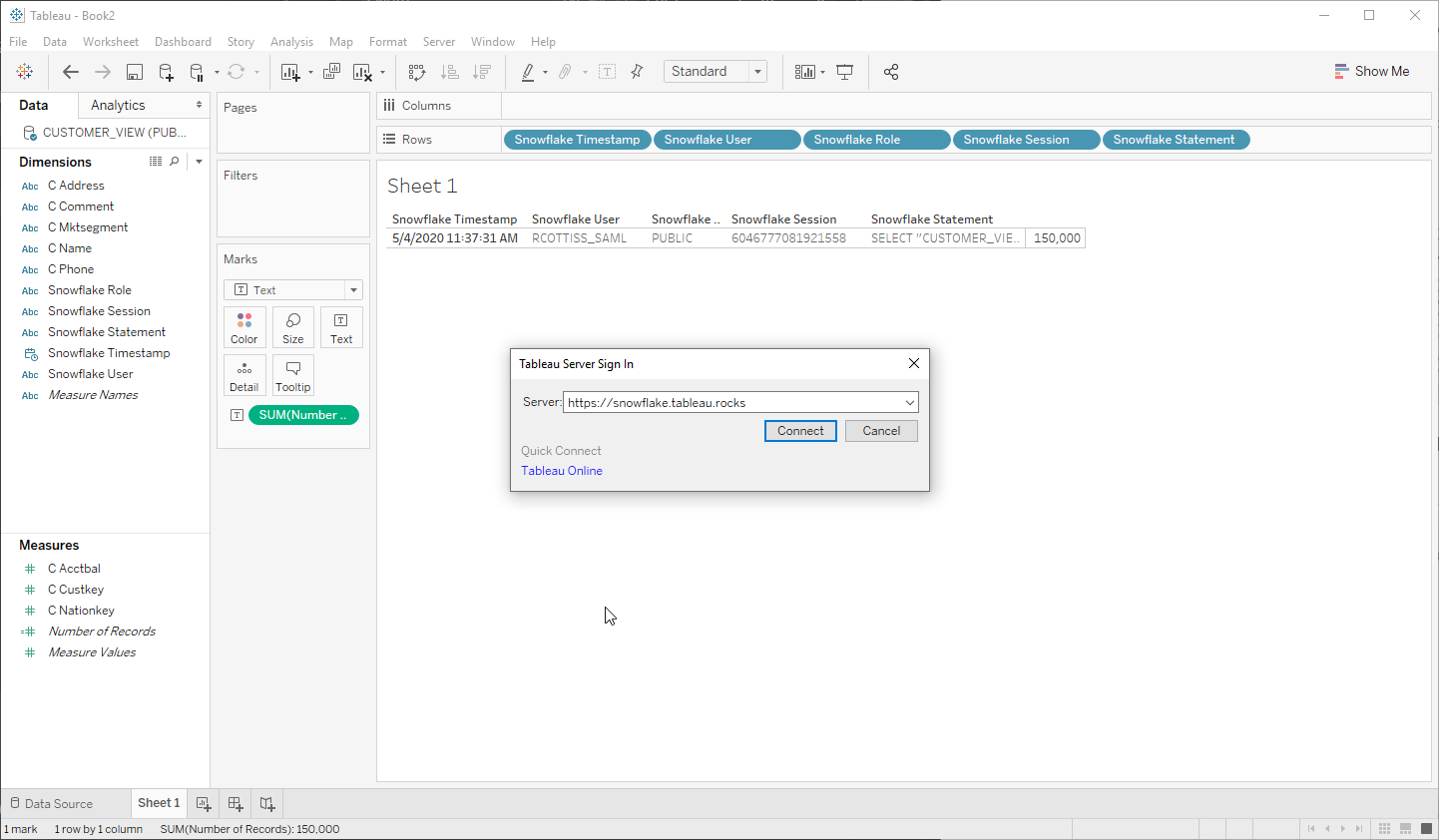Open the Pause Auto Updates dropdown arrow
Viewport: 1439px width, 840px height.
tap(217, 72)
